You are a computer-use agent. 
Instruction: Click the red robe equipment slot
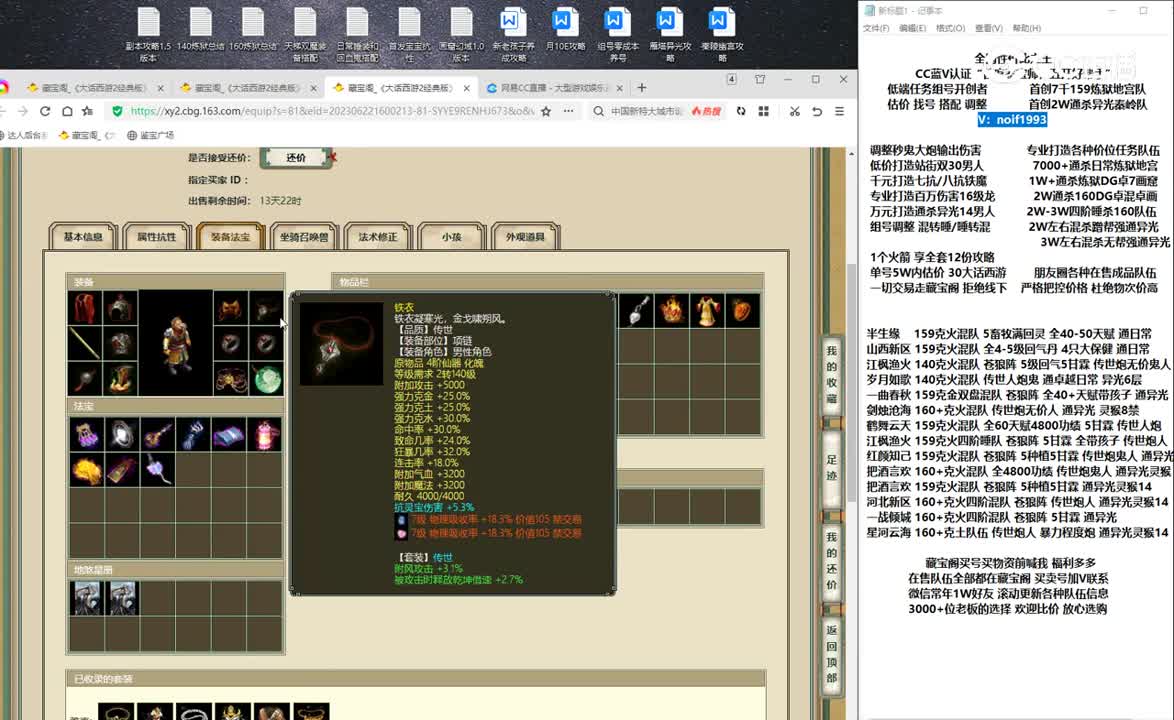[85, 308]
